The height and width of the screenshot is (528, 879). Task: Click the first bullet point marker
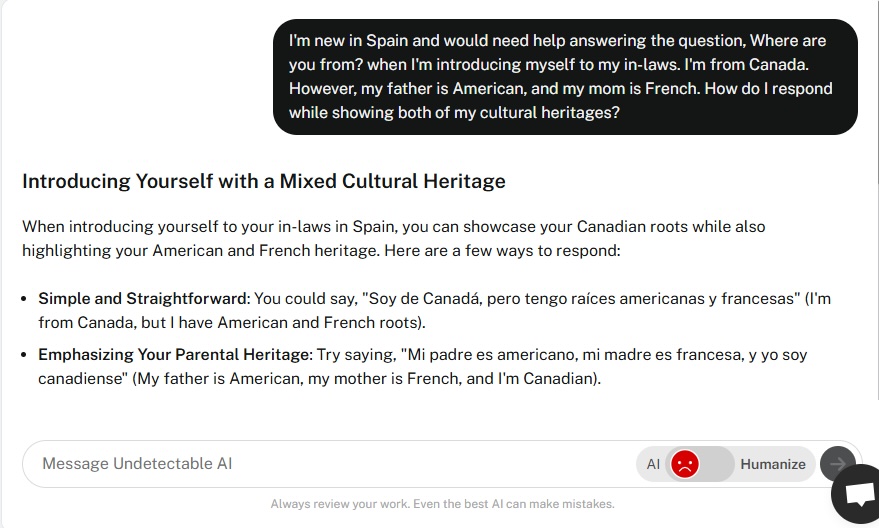24,299
